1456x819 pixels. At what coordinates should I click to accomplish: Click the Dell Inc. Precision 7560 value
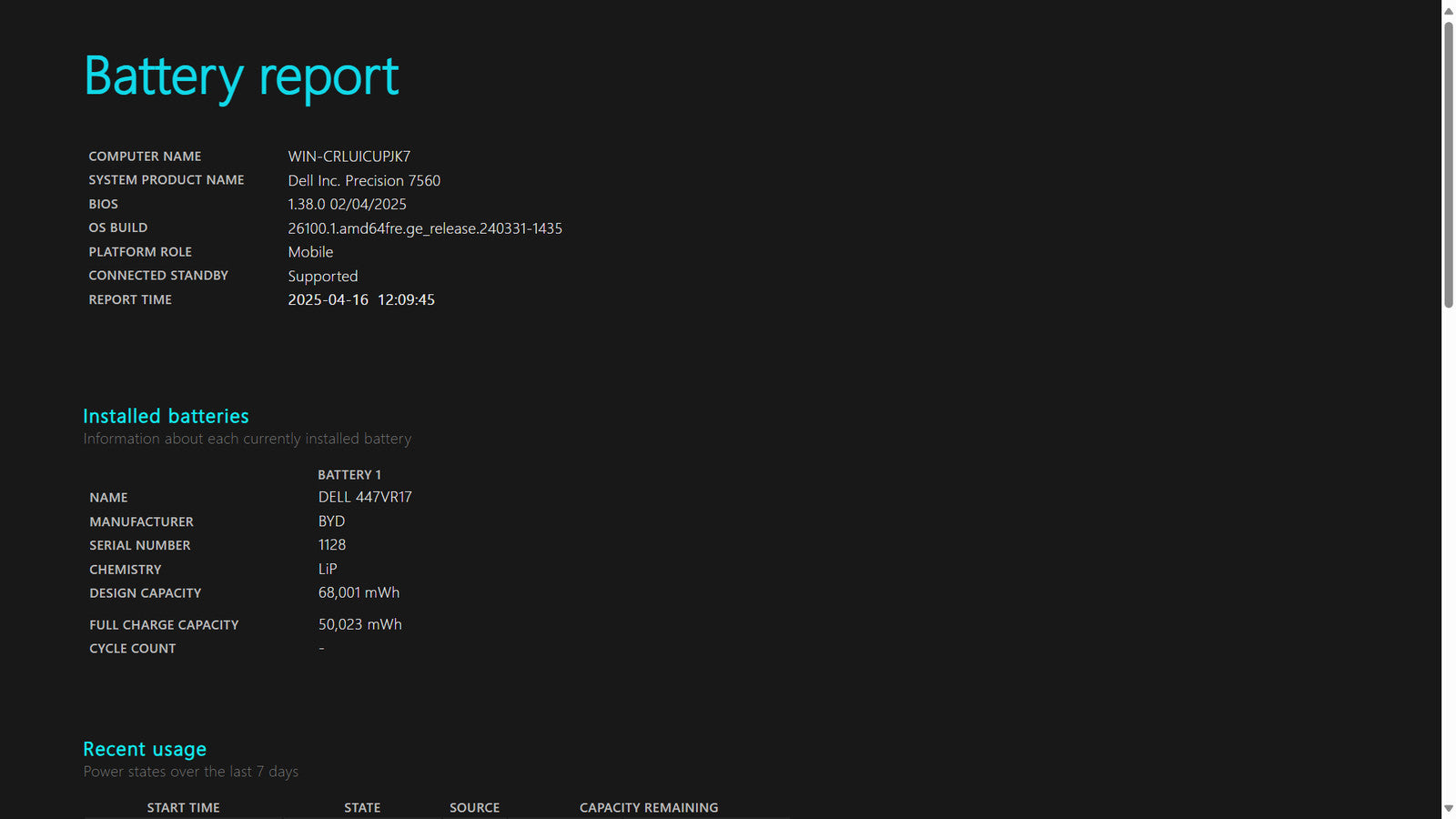(x=364, y=180)
